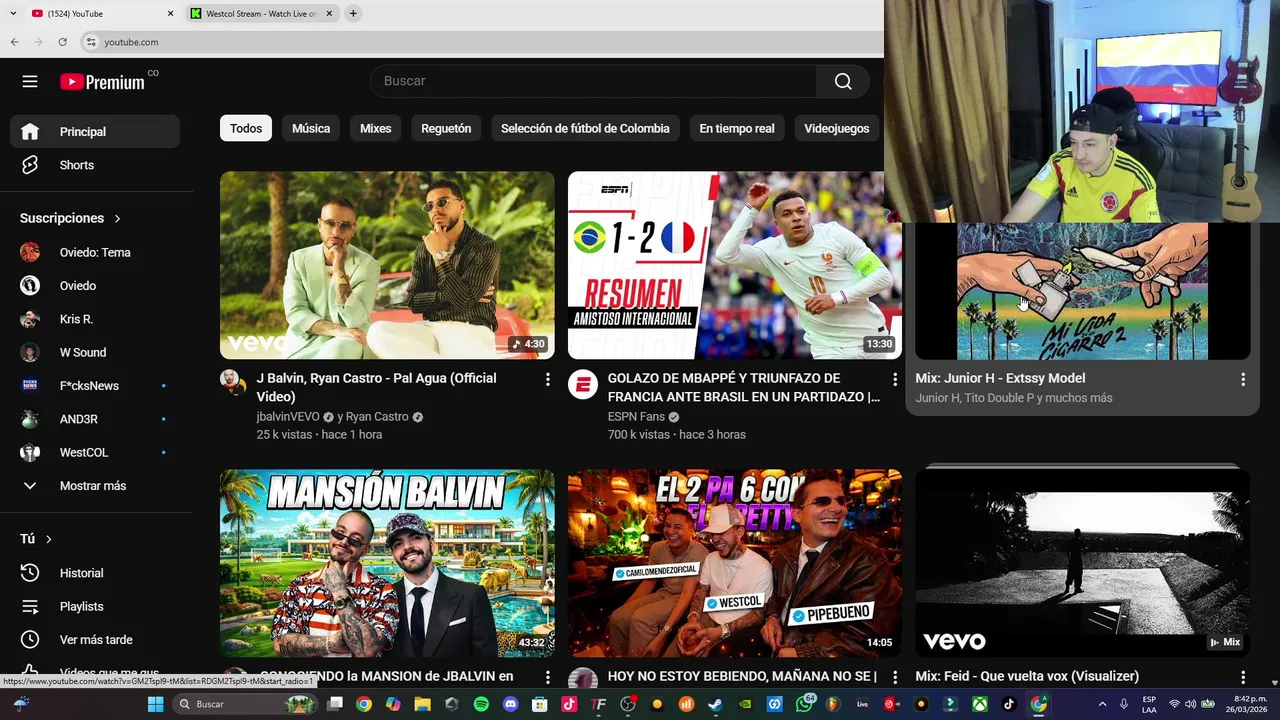
Task: Open Xbox app from the taskbar
Action: pos(980,704)
